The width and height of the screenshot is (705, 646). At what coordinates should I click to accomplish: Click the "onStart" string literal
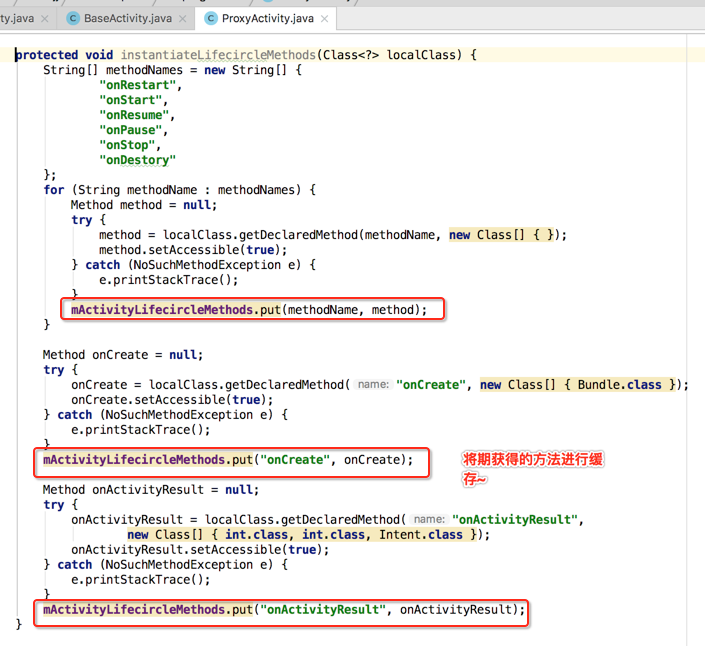pos(130,100)
